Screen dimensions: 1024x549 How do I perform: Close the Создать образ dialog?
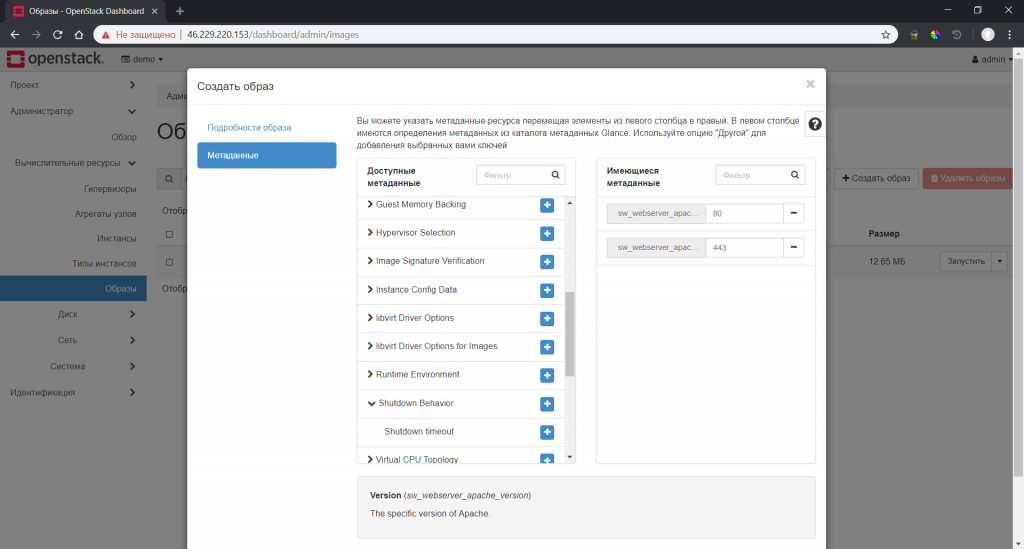coord(810,84)
